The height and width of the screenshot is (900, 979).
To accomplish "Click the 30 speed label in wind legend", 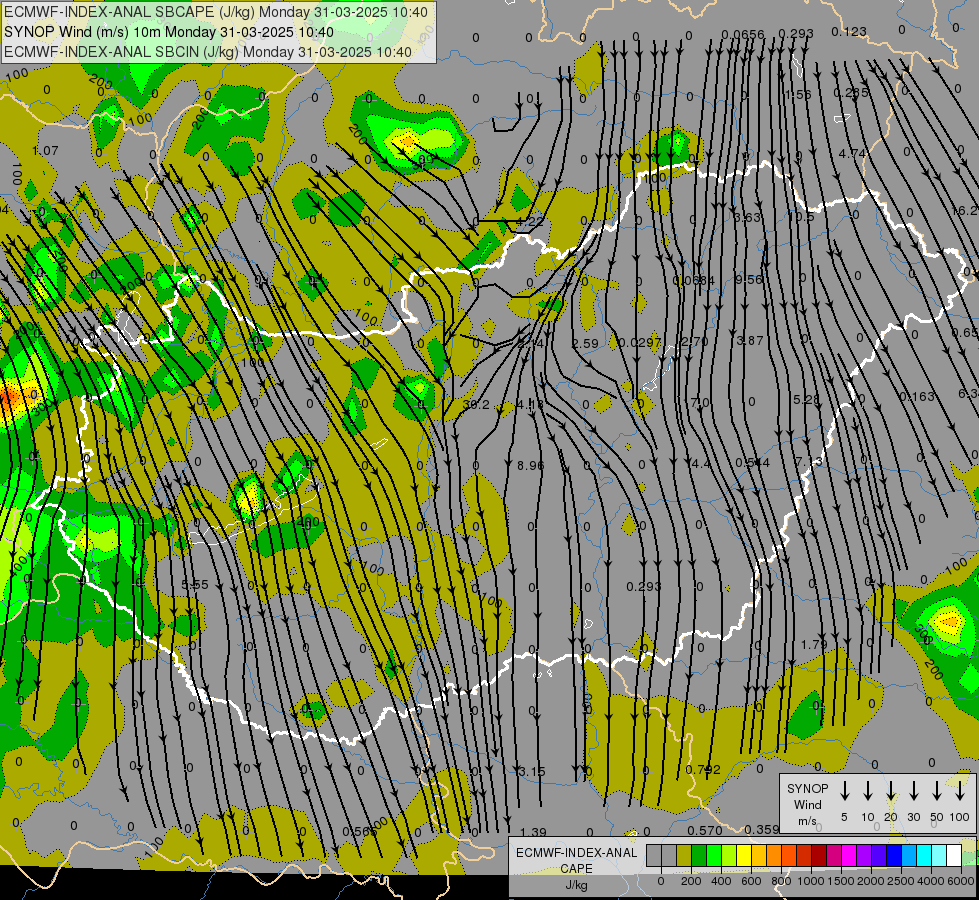I will [x=913, y=817].
